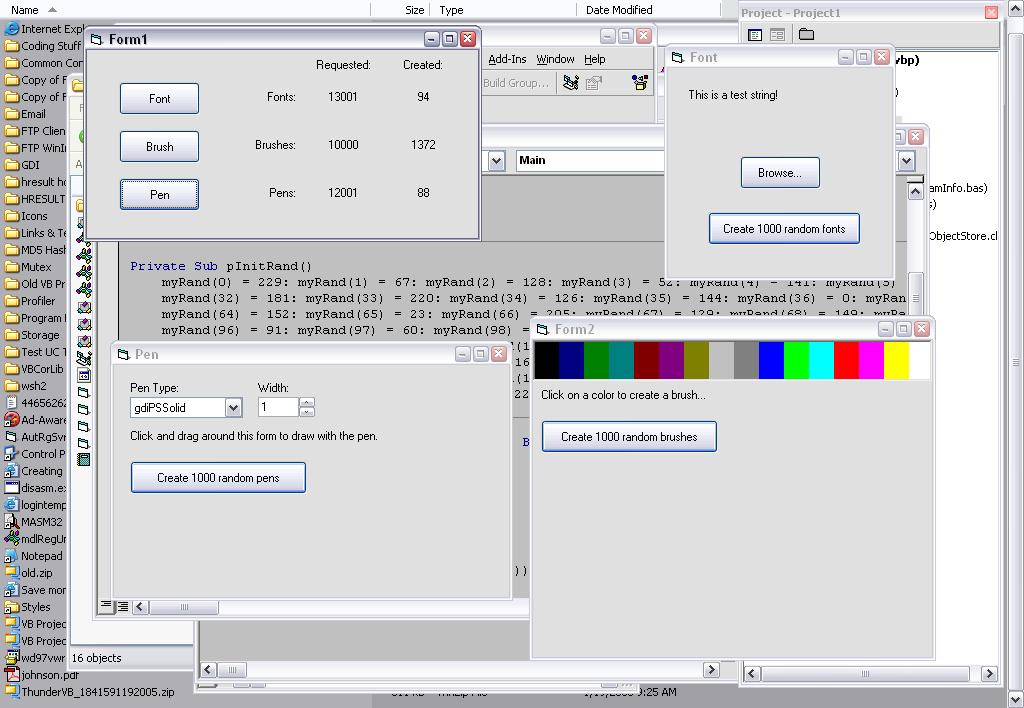Select the Ad-Aware icon in file list
Screen dimensions: 1024x708
point(12,420)
